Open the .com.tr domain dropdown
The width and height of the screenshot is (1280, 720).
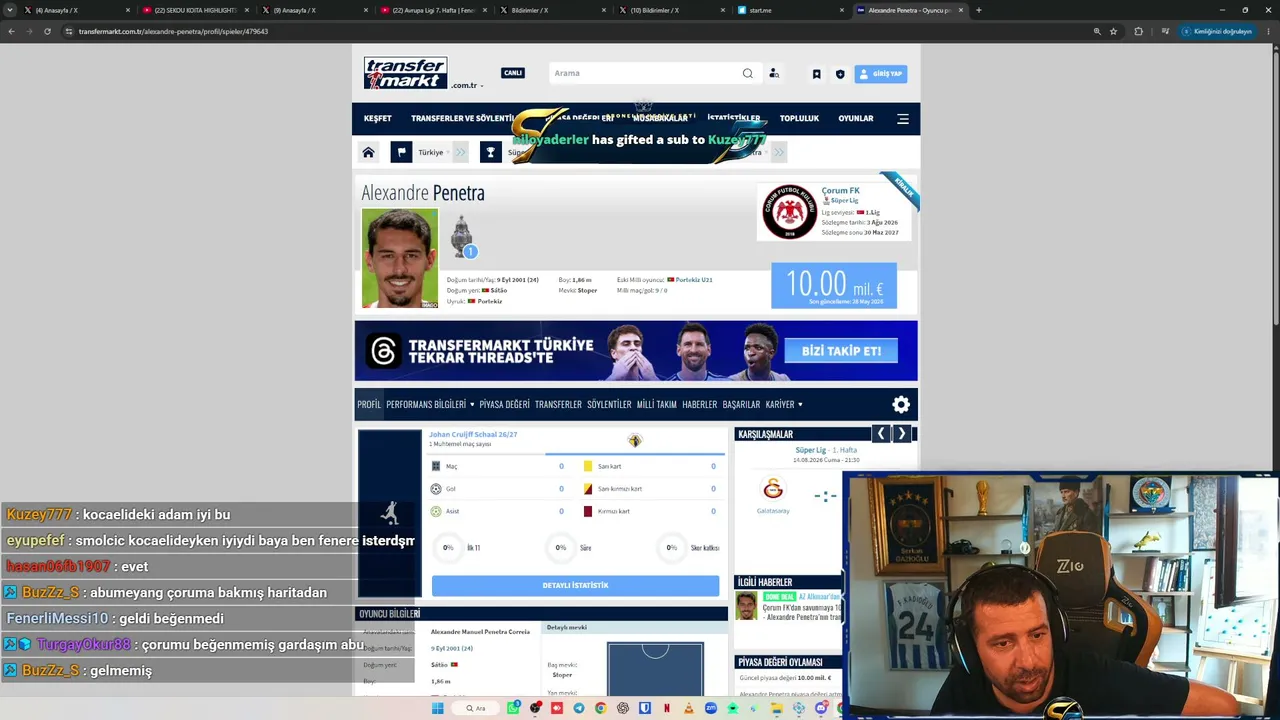467,86
